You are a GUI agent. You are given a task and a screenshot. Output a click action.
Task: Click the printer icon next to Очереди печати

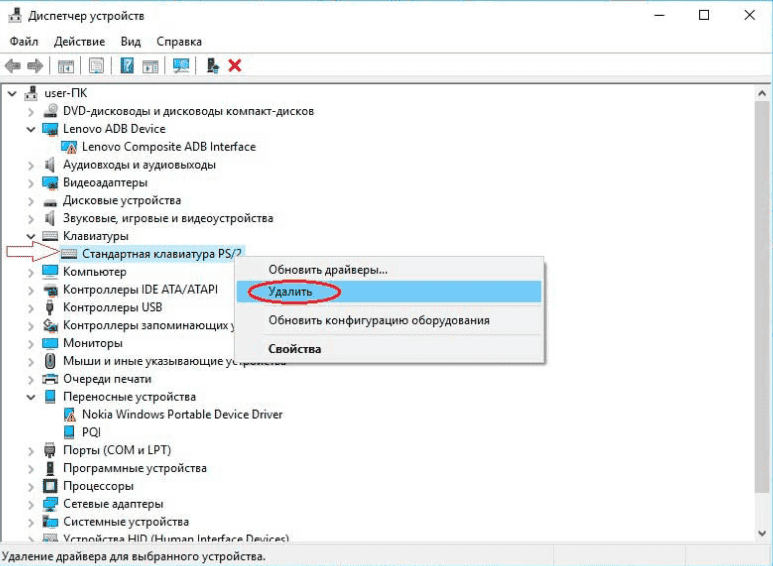click(50, 379)
